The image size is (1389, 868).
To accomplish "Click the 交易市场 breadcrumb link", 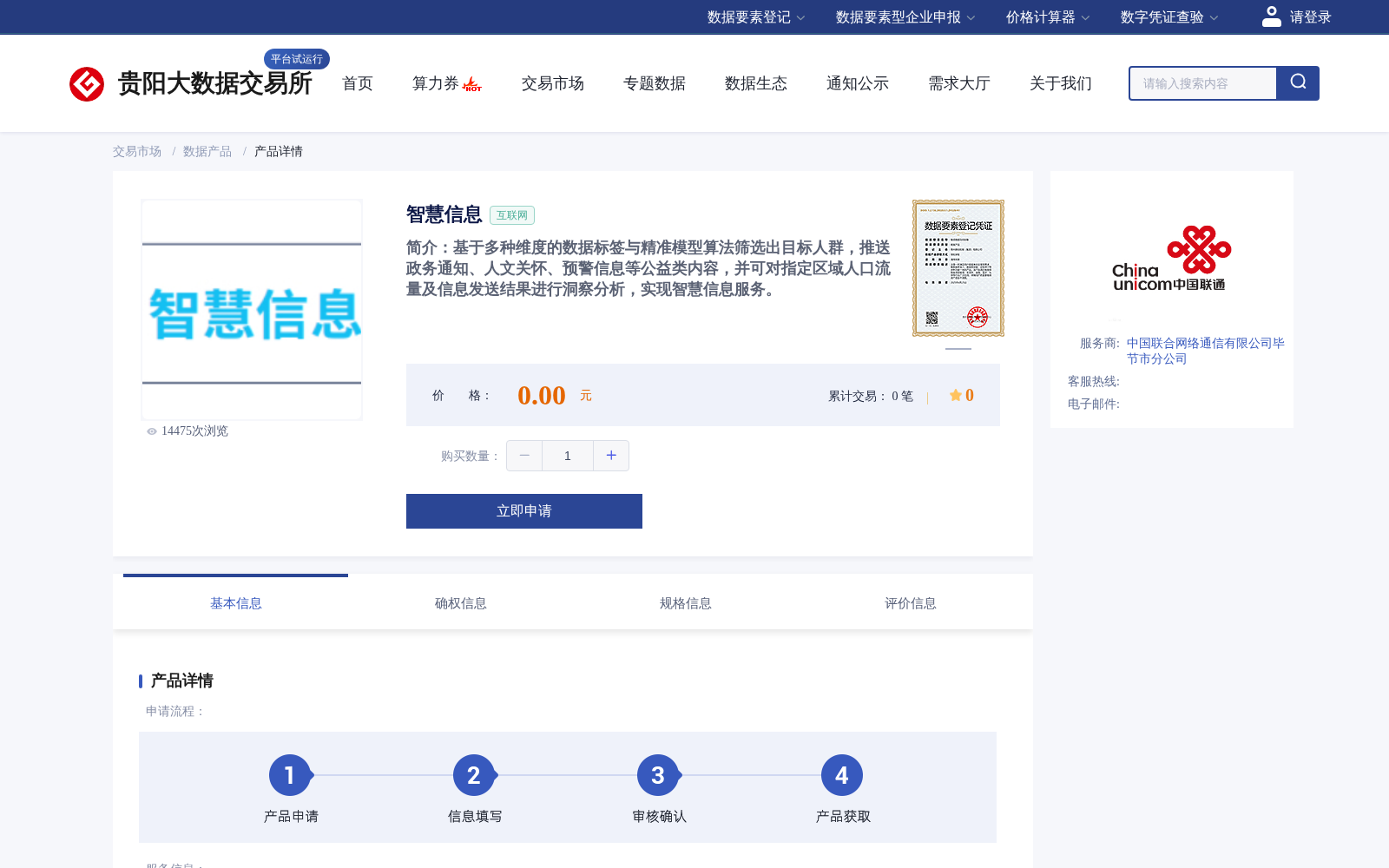I will coord(137,151).
